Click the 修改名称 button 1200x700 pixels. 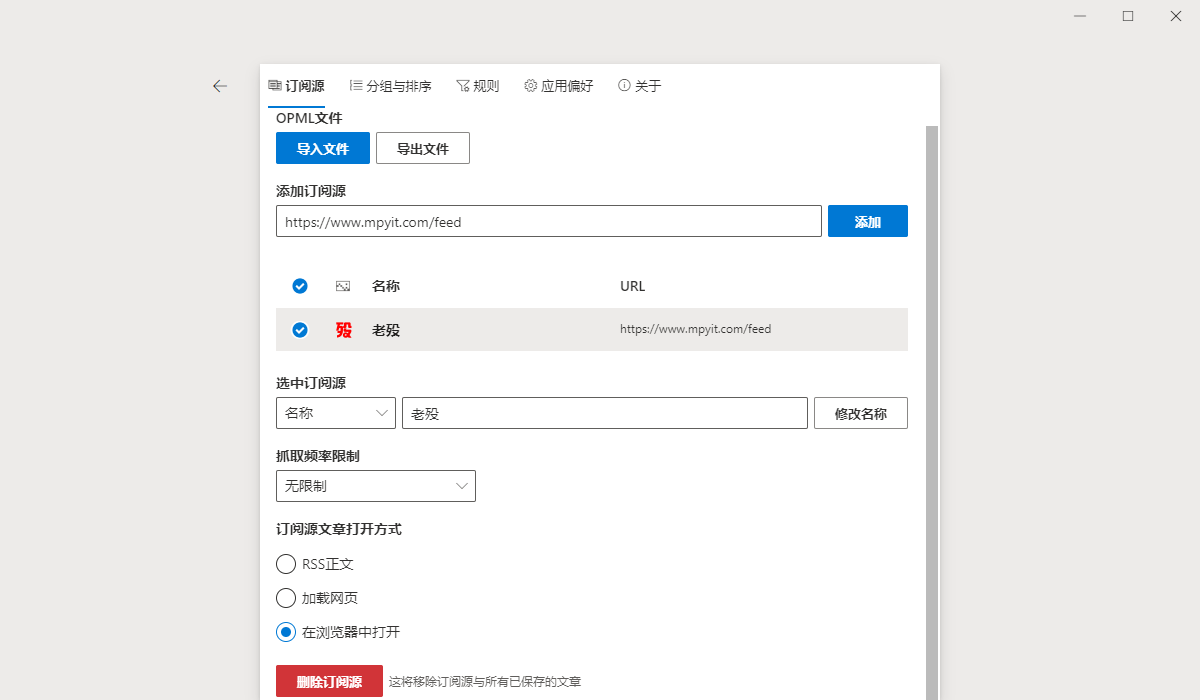coord(861,413)
